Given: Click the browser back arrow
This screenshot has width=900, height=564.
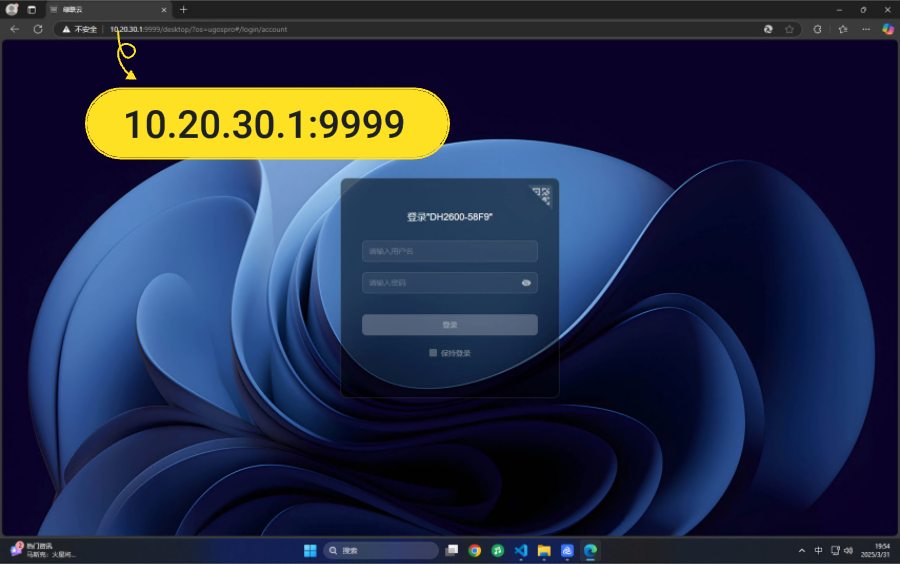Looking at the screenshot, I should pos(15,29).
